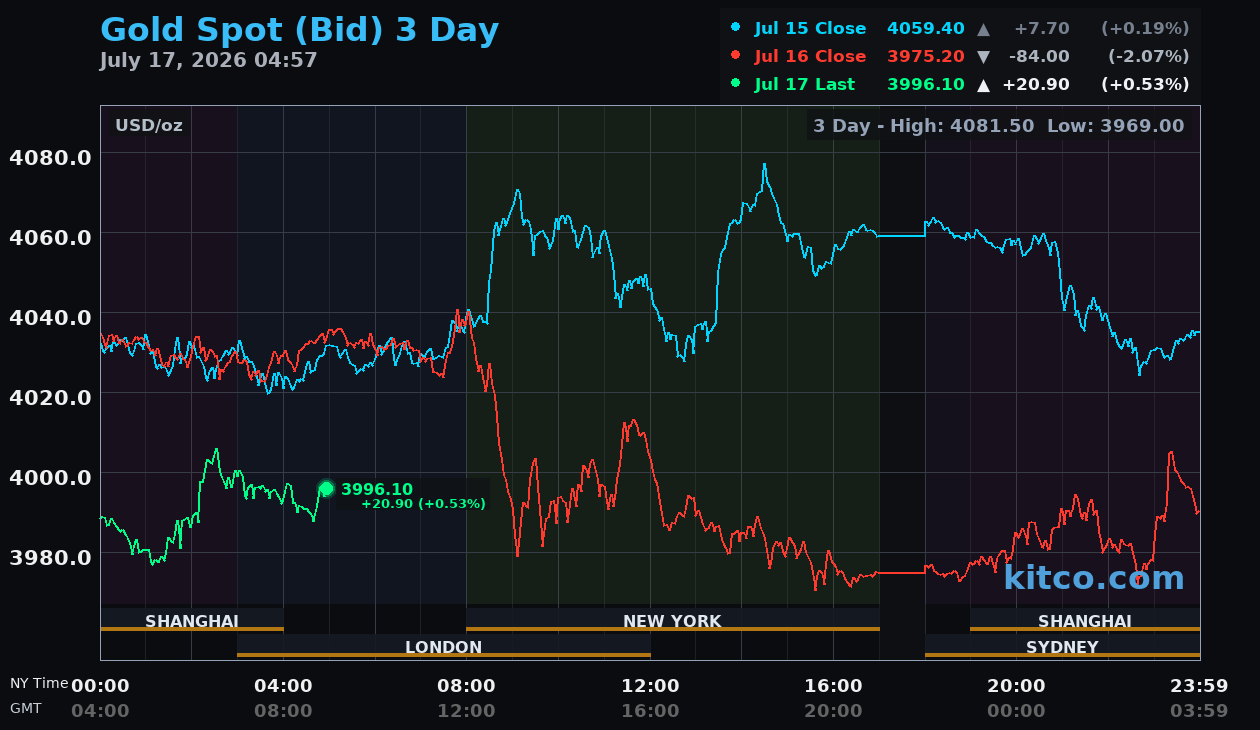
Task: Click the red Jul 16 legend dot
Action: [736, 56]
